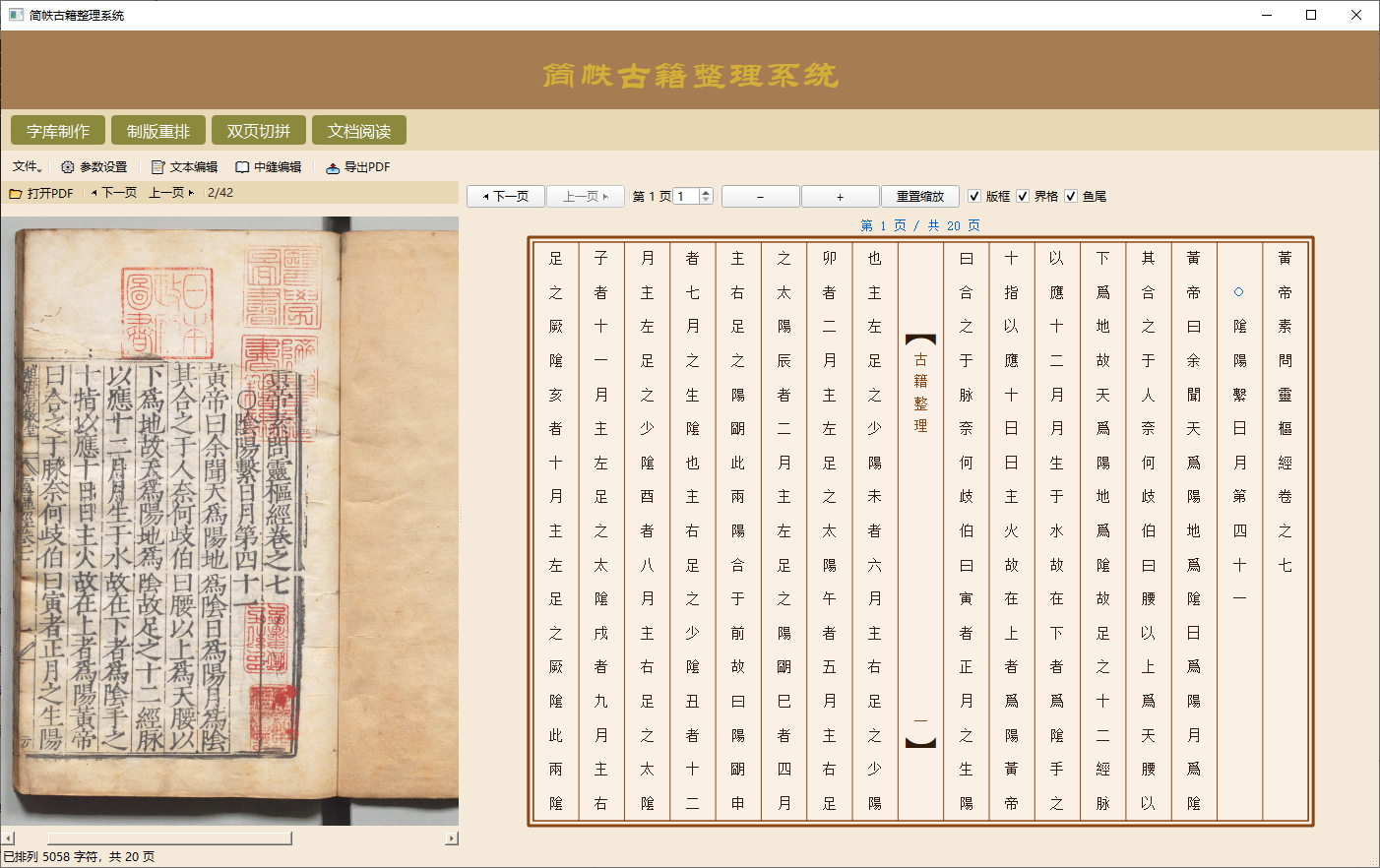Image resolution: width=1380 pixels, height=868 pixels.
Task: Click the page number input field
Action: tap(687, 197)
